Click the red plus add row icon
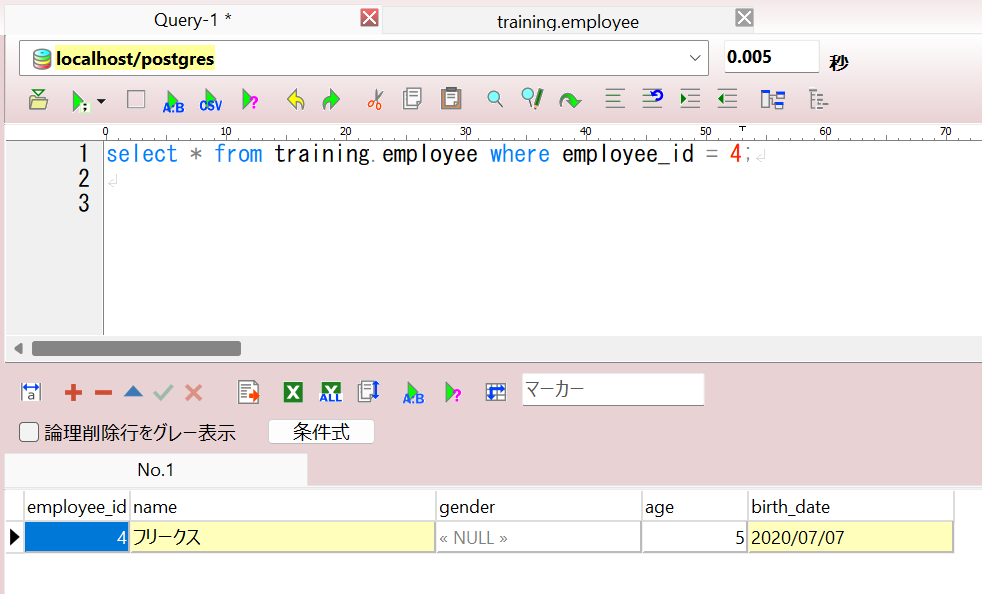 (73, 393)
